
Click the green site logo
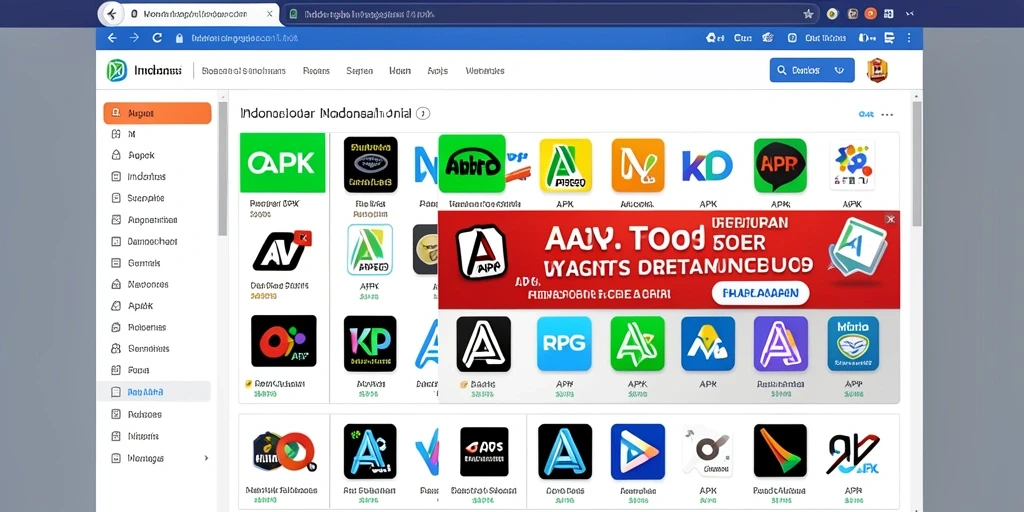117,71
